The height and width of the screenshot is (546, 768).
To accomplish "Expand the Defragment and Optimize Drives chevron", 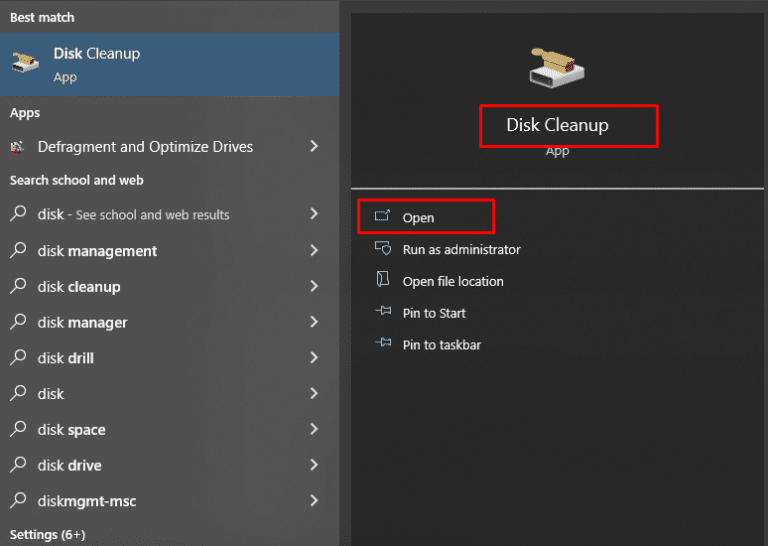I will (x=314, y=146).
